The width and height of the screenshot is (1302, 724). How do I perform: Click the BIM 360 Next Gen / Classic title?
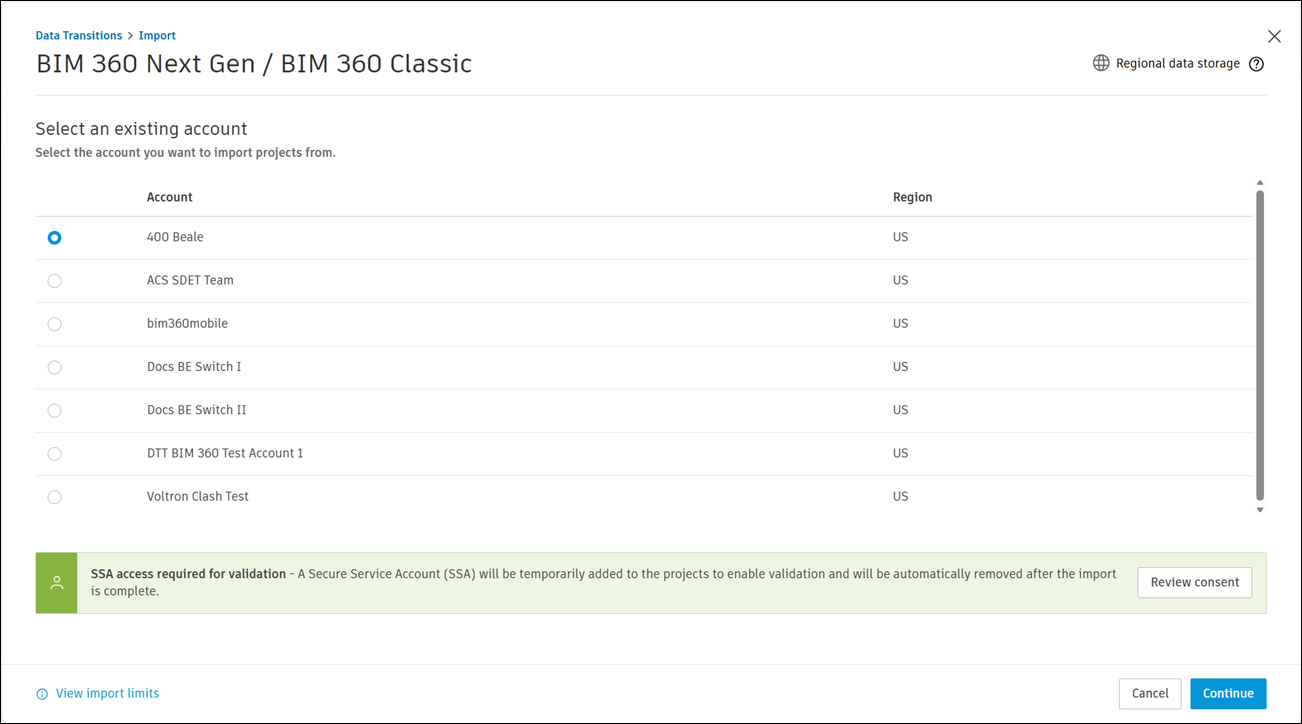pos(254,64)
